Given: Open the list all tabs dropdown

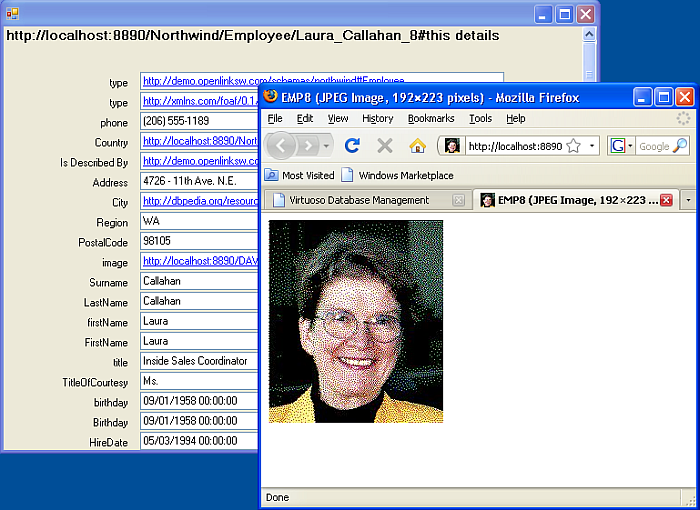Looking at the screenshot, I should tap(688, 200).
